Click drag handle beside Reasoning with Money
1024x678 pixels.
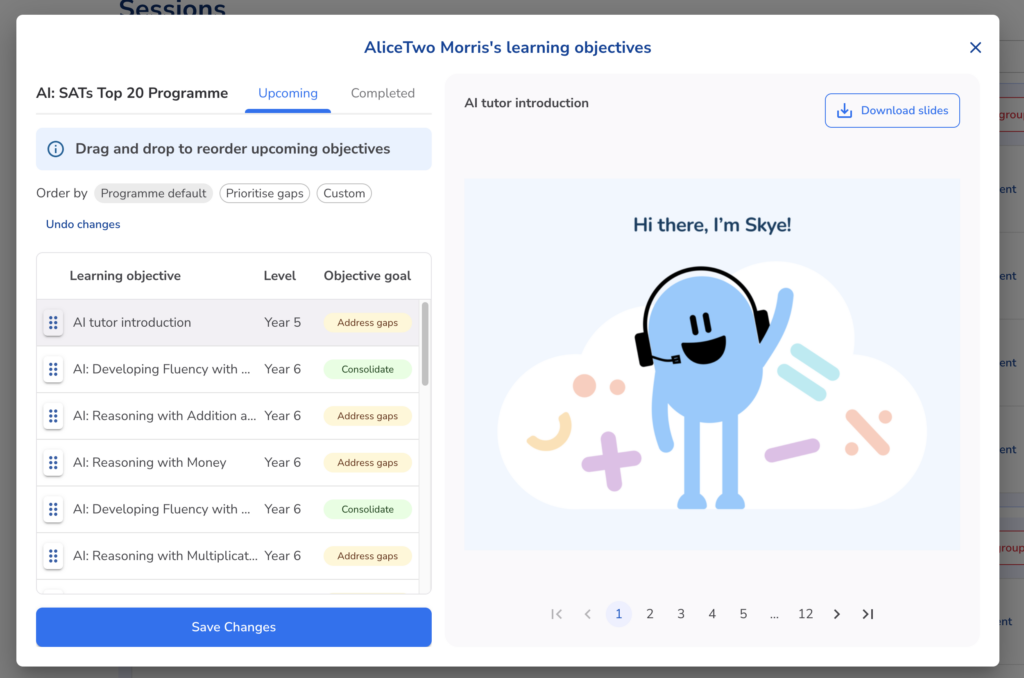pyautogui.click(x=53, y=463)
